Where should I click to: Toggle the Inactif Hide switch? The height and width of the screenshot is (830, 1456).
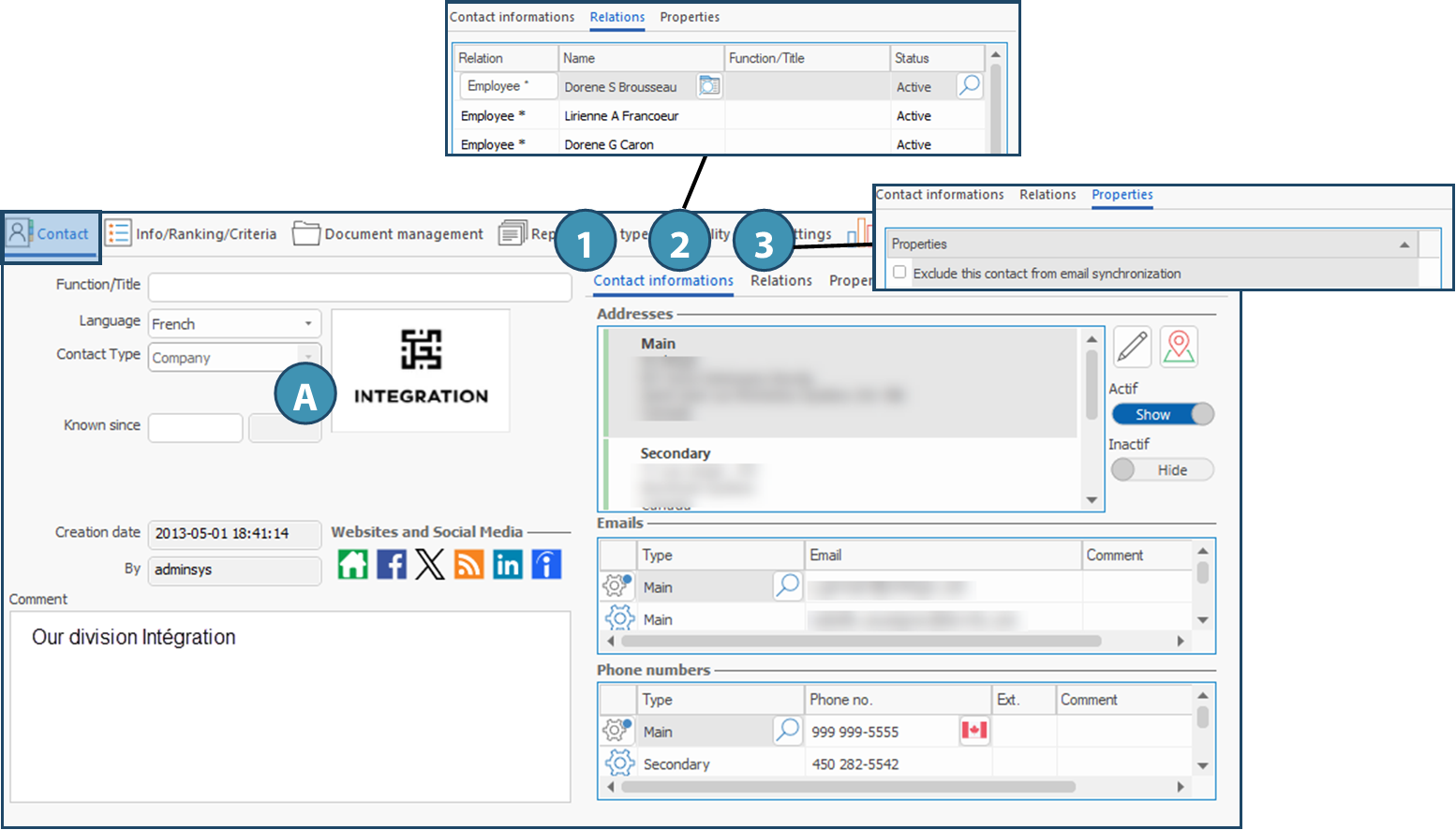pos(1162,470)
